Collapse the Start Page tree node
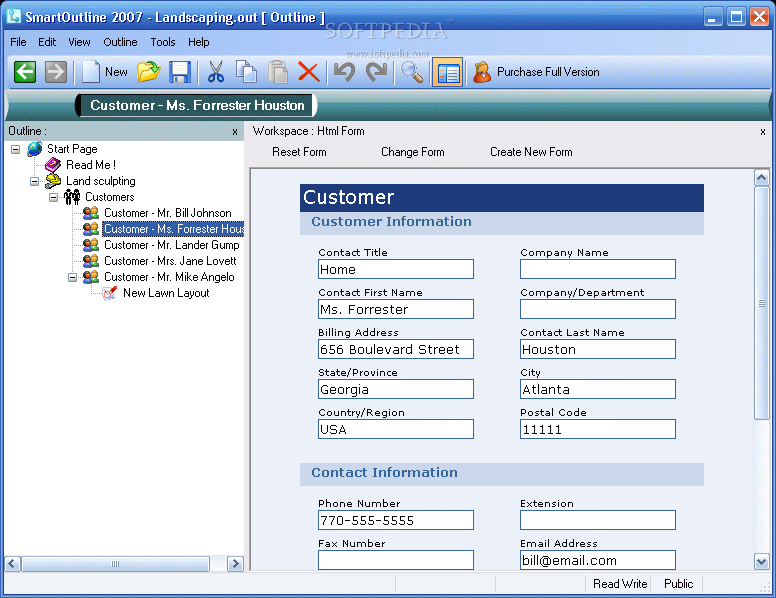776x598 pixels. pyautogui.click(x=15, y=149)
